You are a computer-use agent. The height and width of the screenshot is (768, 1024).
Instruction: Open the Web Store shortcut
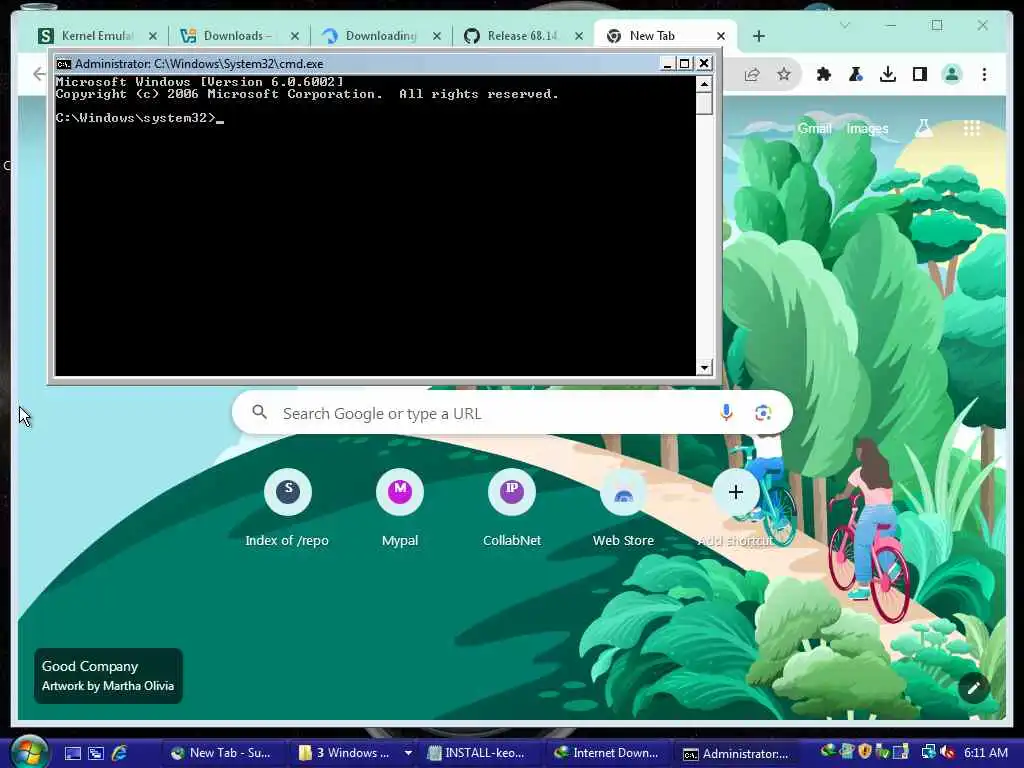point(624,507)
